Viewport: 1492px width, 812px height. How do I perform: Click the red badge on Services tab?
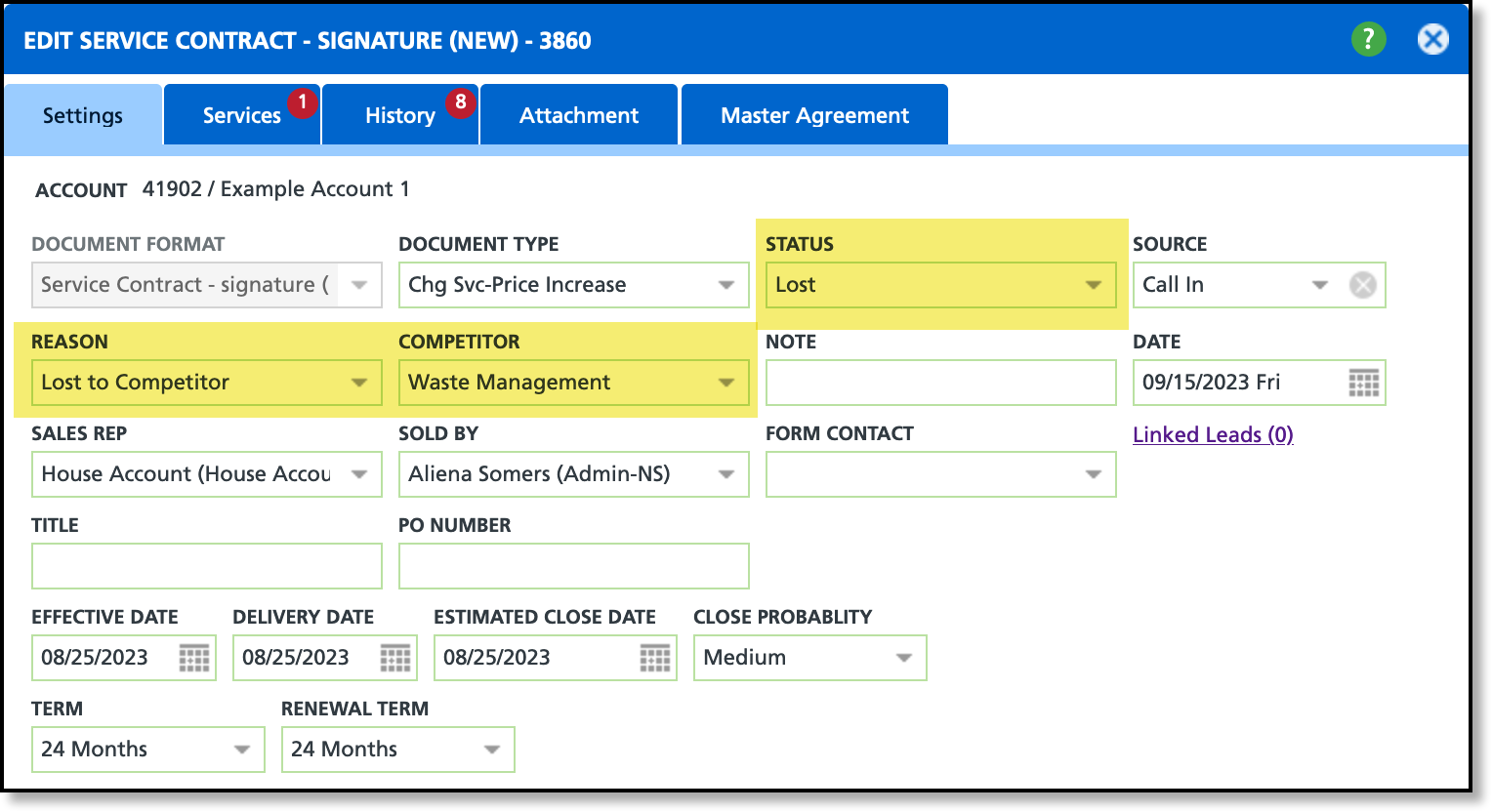click(303, 102)
